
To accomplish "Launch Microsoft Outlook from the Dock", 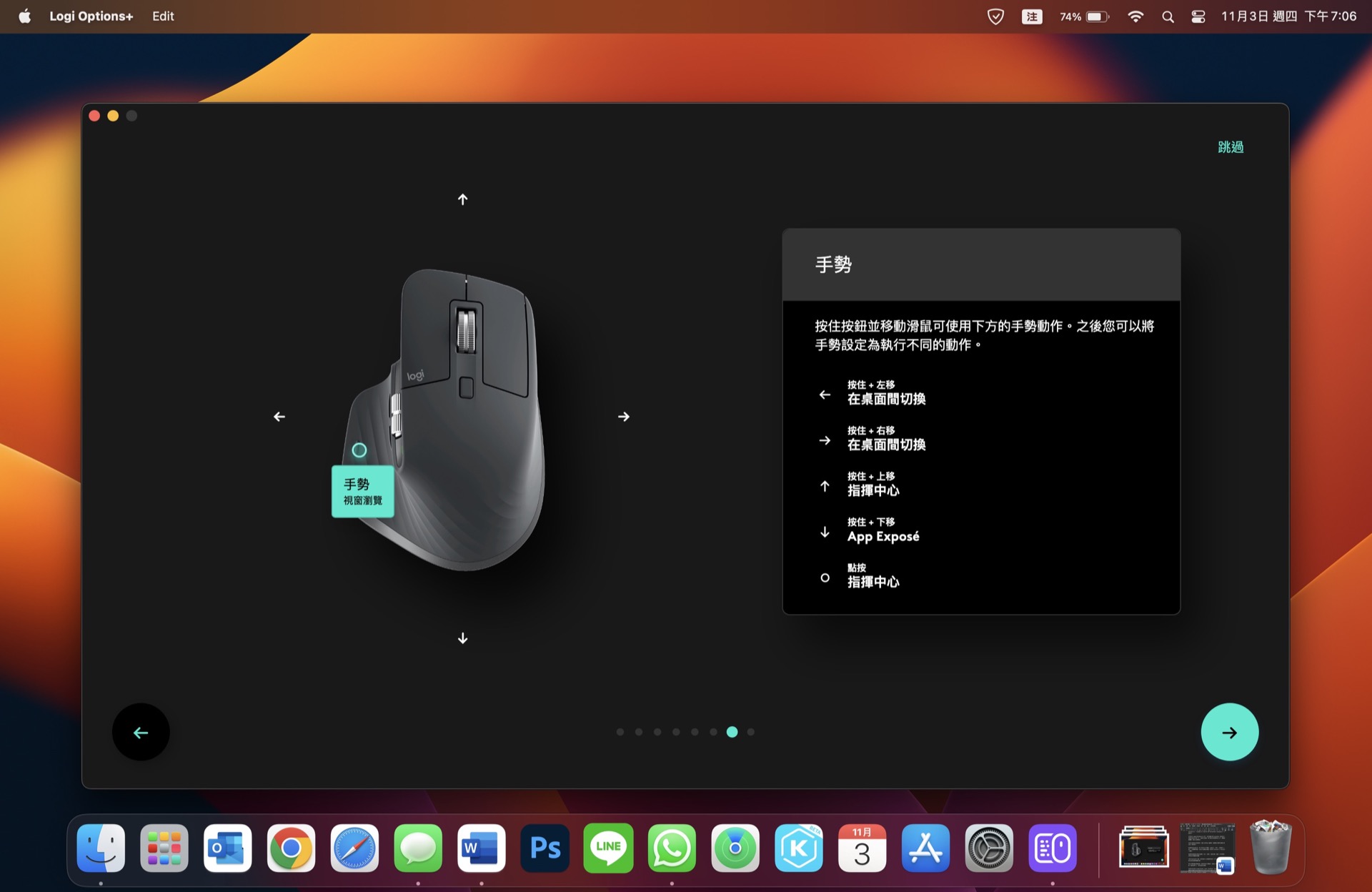I will tap(227, 848).
